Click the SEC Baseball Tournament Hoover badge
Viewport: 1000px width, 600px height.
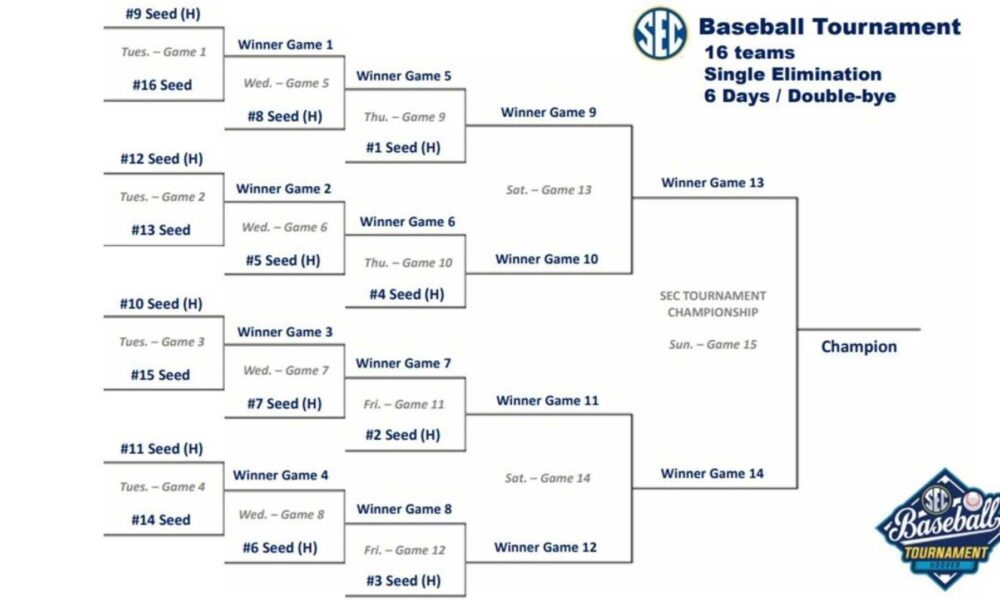point(939,530)
